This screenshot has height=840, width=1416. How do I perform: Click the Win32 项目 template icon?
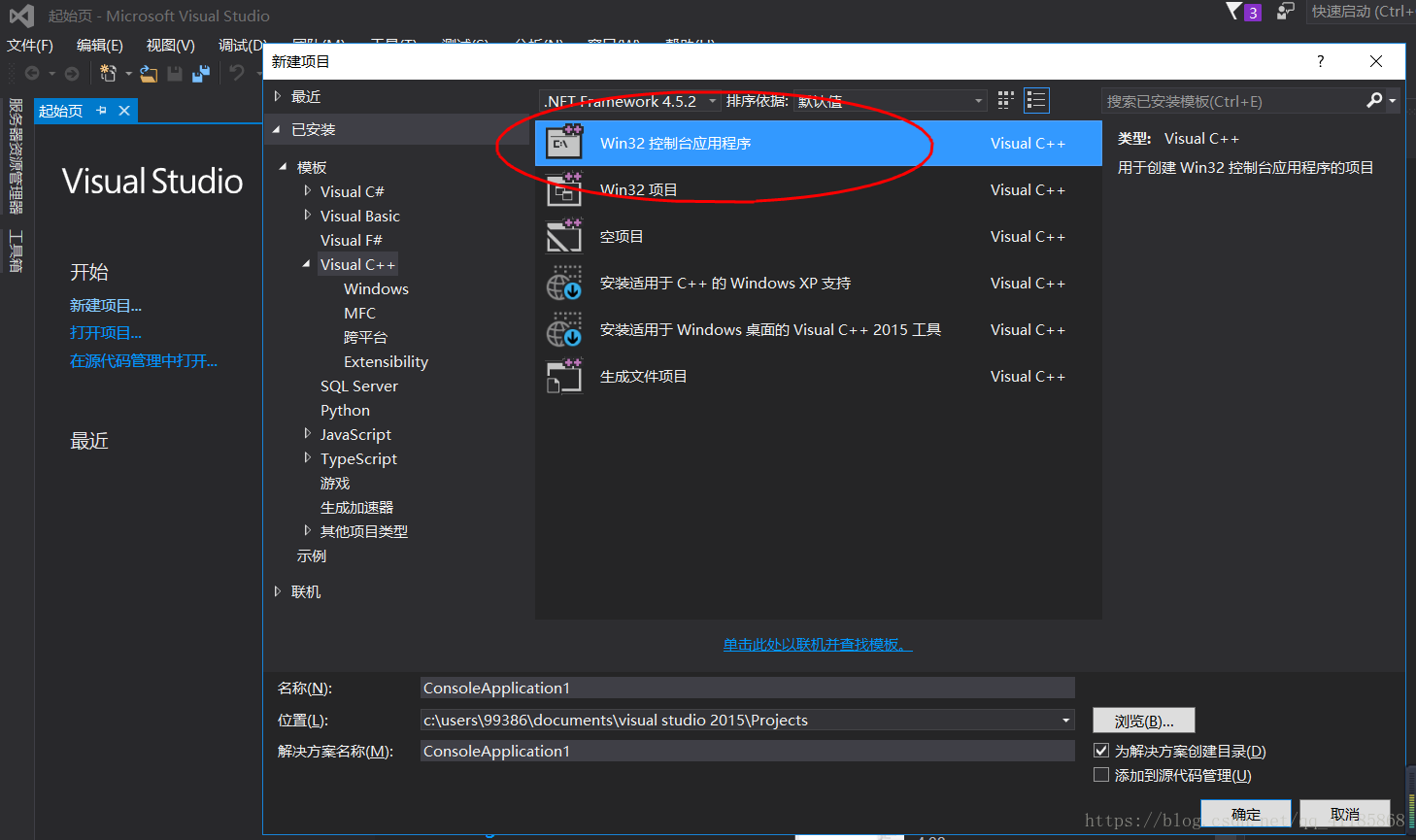(x=564, y=189)
